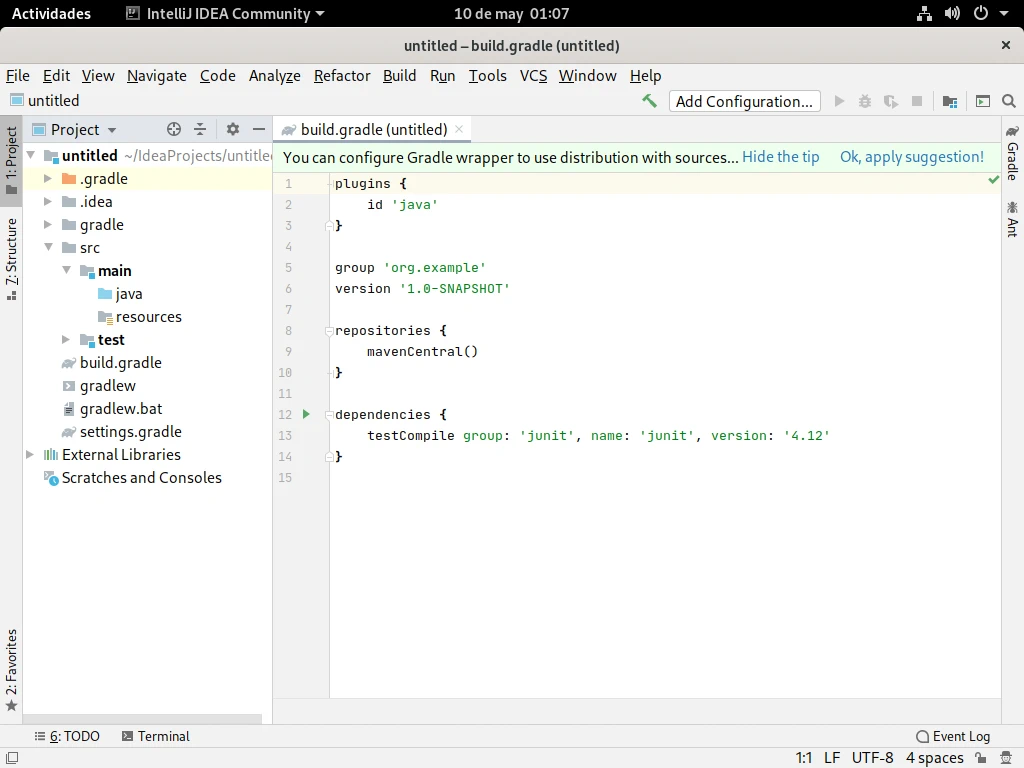Expand the .gradle folder

[47, 179]
